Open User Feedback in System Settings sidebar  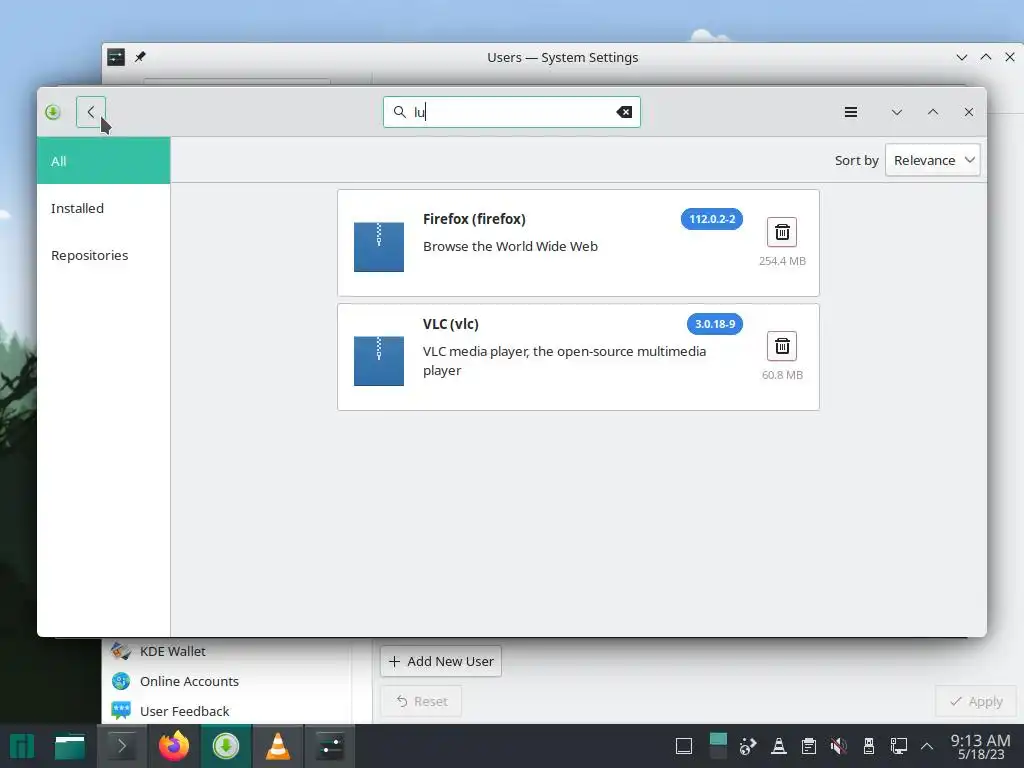click(226, 711)
